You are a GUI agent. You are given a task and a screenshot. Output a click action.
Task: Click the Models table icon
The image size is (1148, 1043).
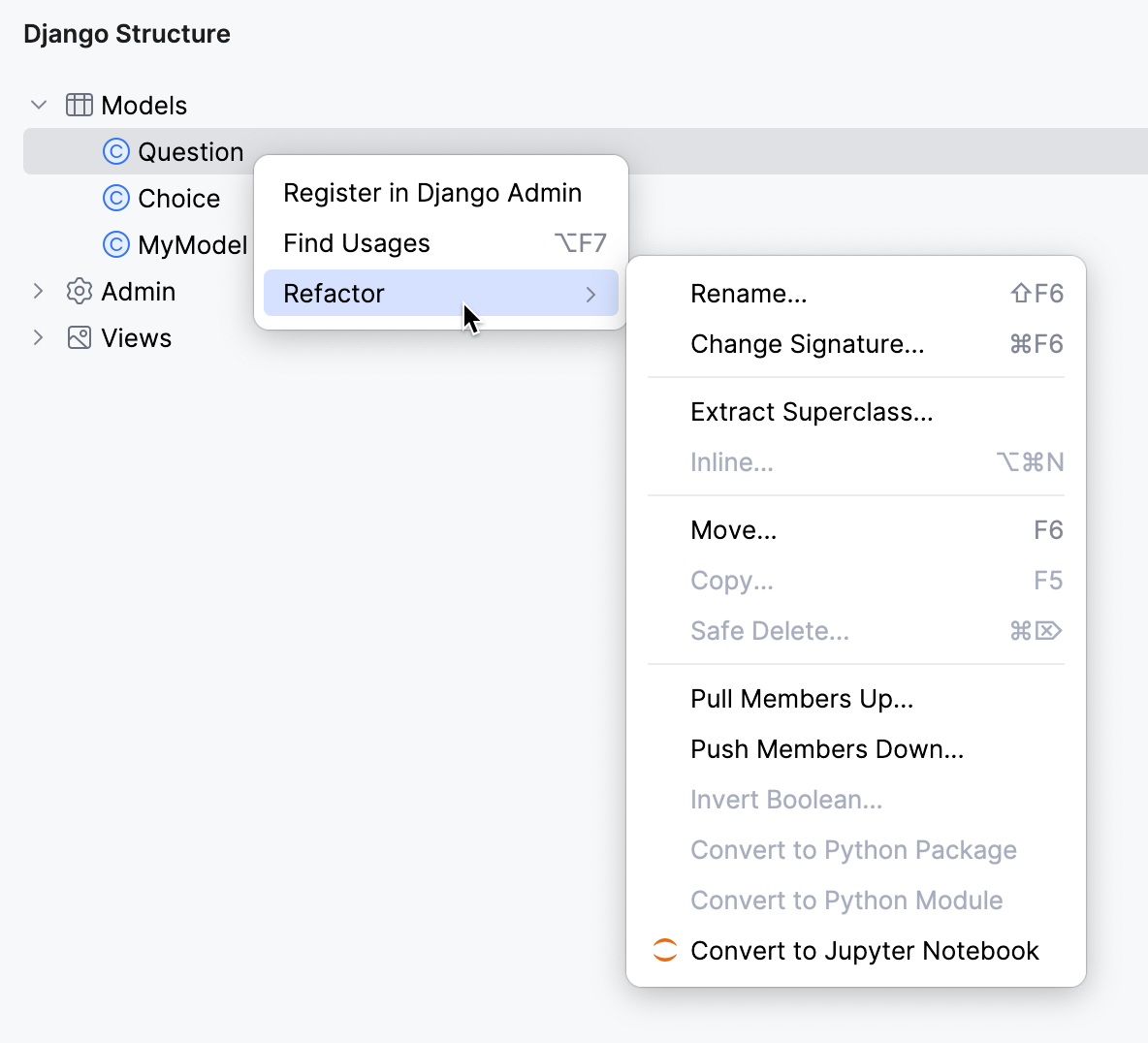coord(78,105)
